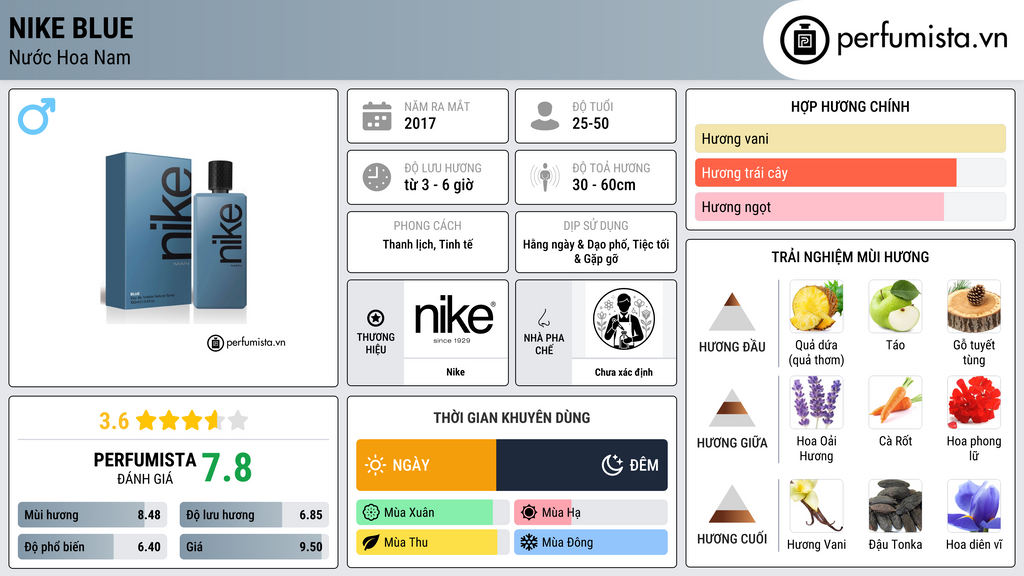This screenshot has width=1024, height=576.
Task: Click the longevity value từ 3 - 6 giờ
Action: tap(439, 185)
